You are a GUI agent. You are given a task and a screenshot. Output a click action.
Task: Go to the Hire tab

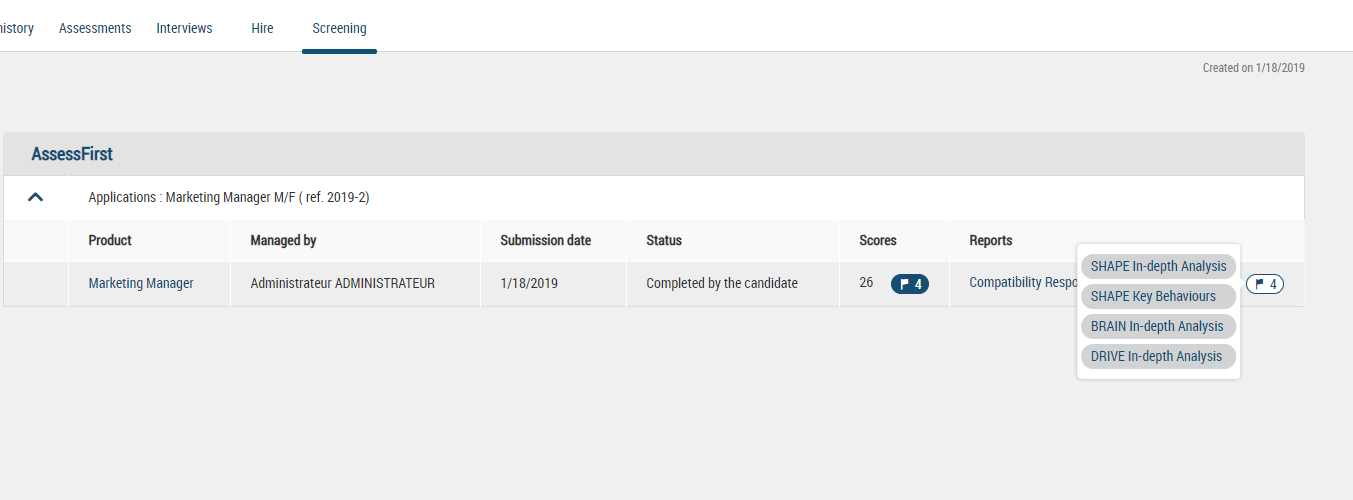262,28
